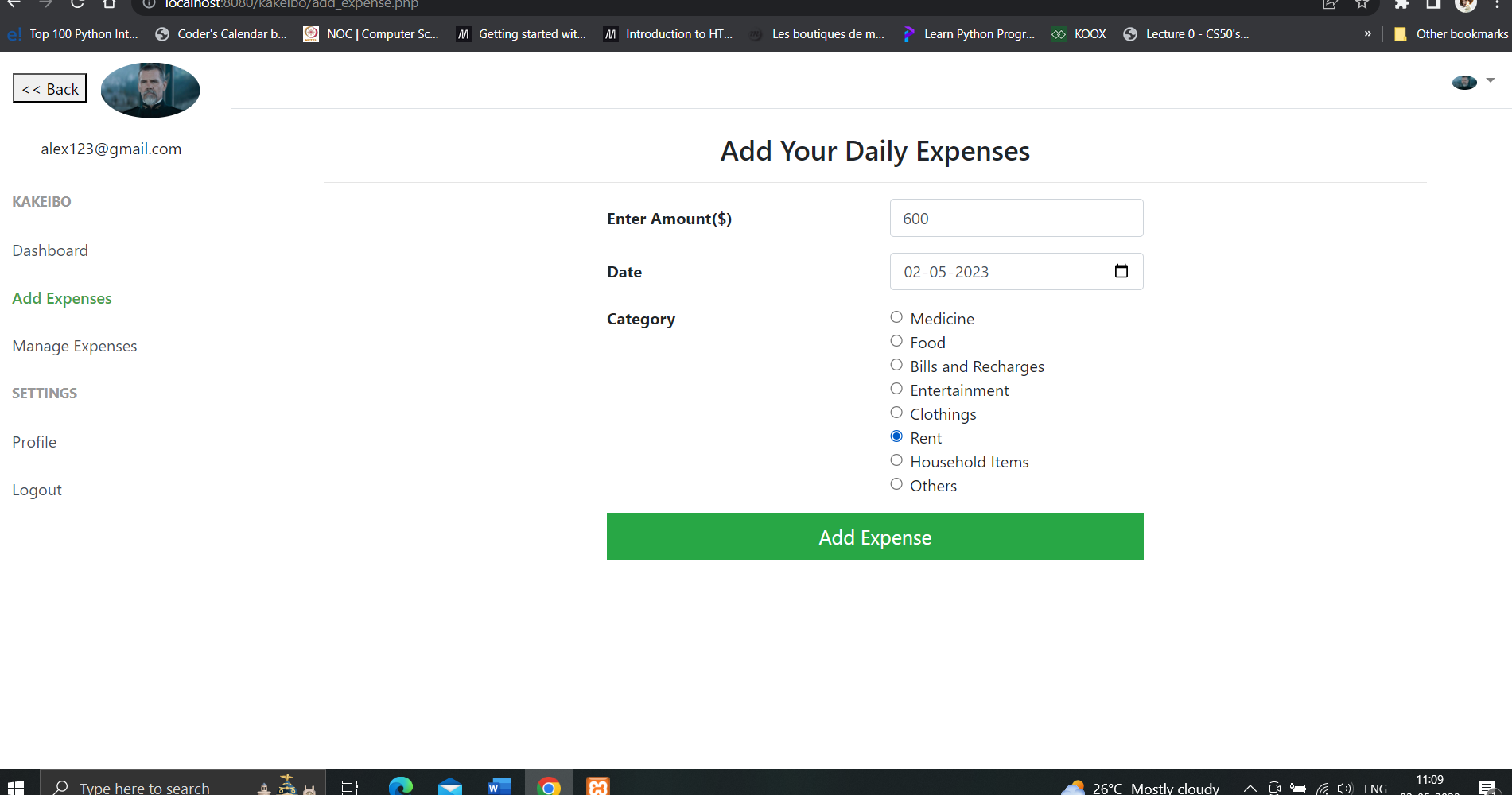Click the volume speaker icon in system tray
1512x795 pixels.
pos(1346,788)
